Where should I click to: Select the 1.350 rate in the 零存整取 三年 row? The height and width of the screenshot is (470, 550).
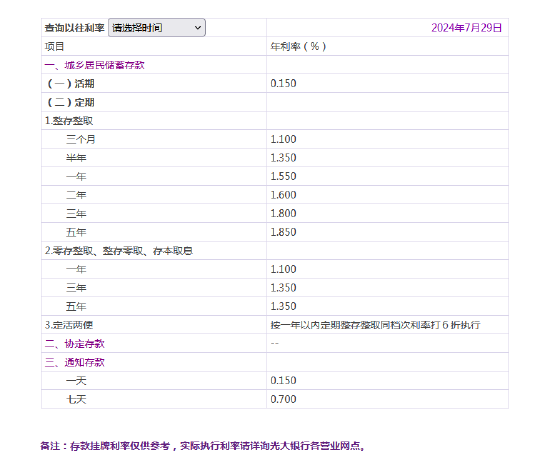283,288
